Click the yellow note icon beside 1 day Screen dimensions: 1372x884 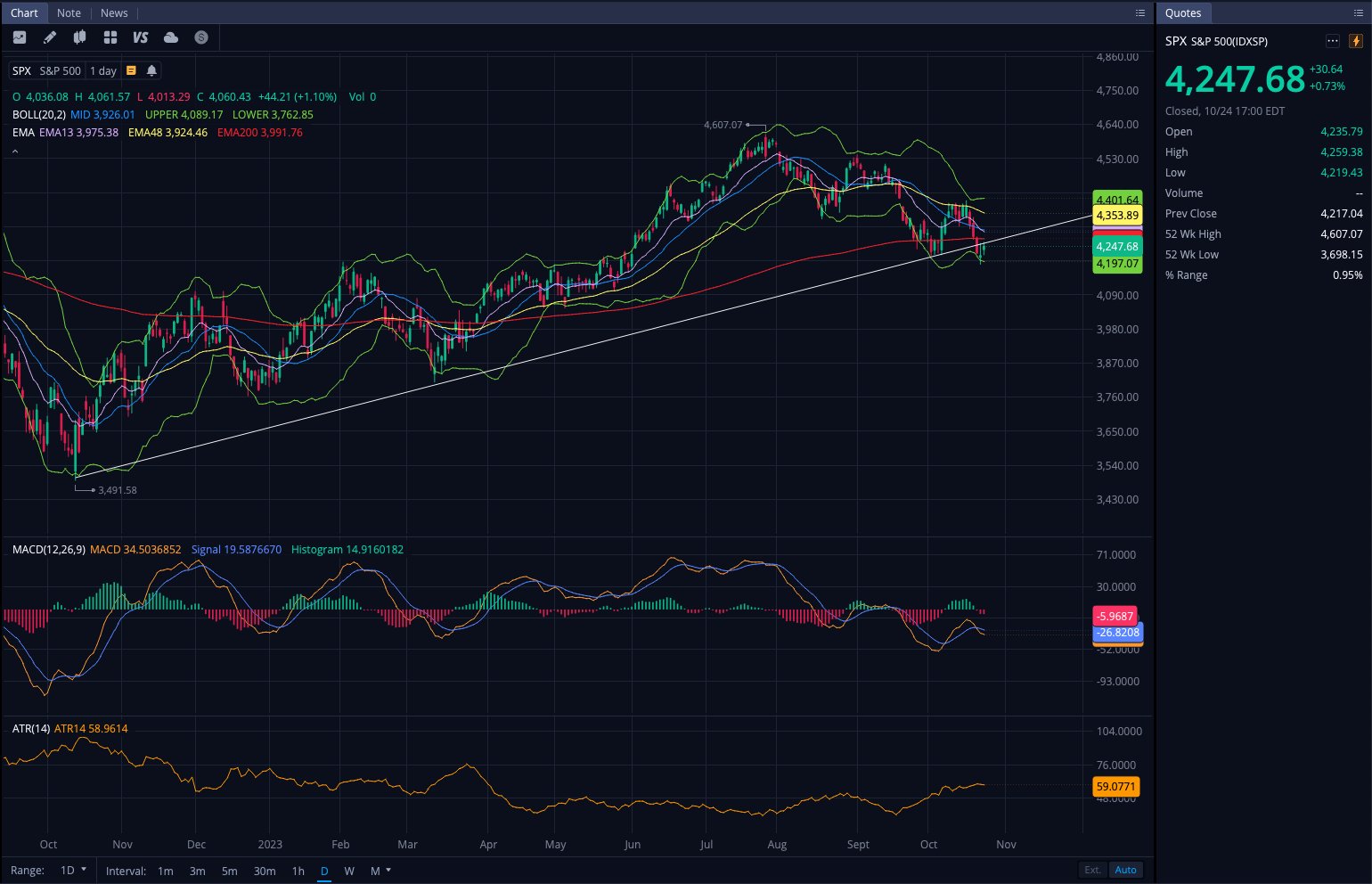(131, 70)
